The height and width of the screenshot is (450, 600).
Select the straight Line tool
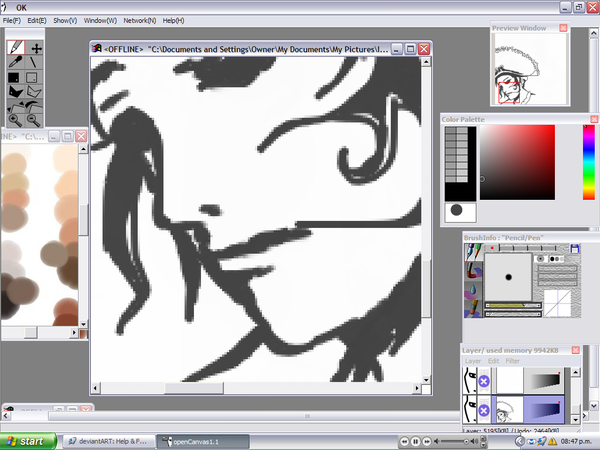(34, 62)
